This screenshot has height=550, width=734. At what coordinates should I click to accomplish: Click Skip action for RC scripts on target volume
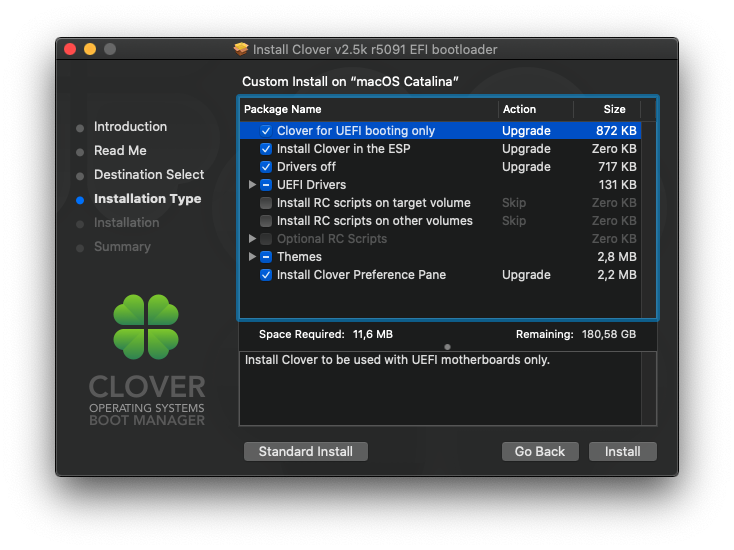click(514, 203)
